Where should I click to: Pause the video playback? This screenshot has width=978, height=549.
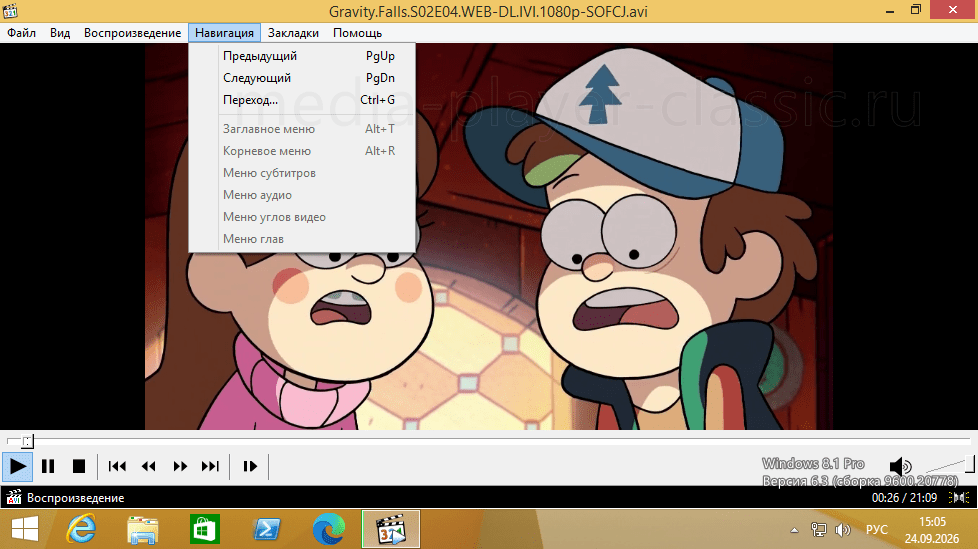[48, 466]
